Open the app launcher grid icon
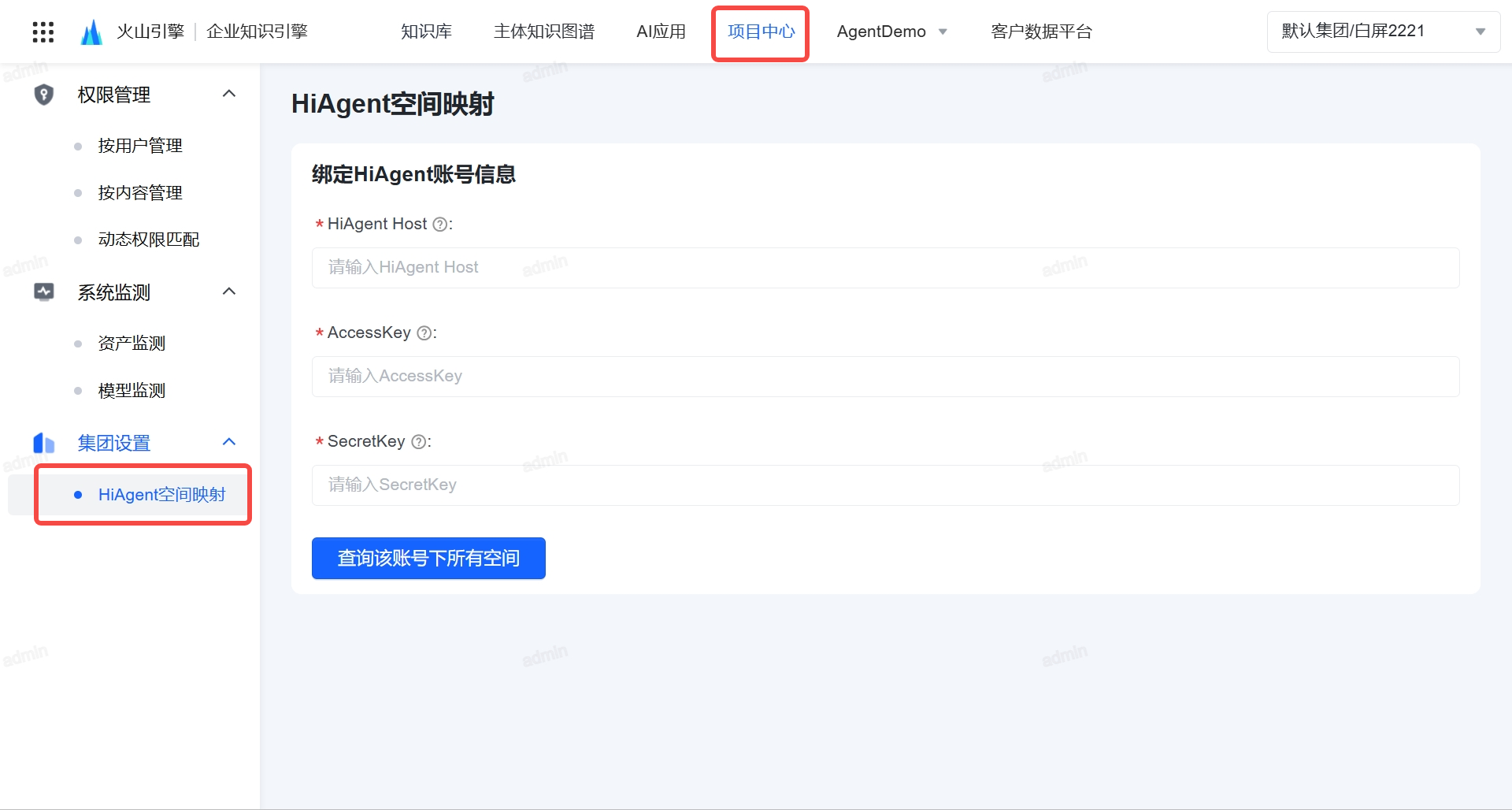This screenshot has height=810, width=1512. pos(43,32)
